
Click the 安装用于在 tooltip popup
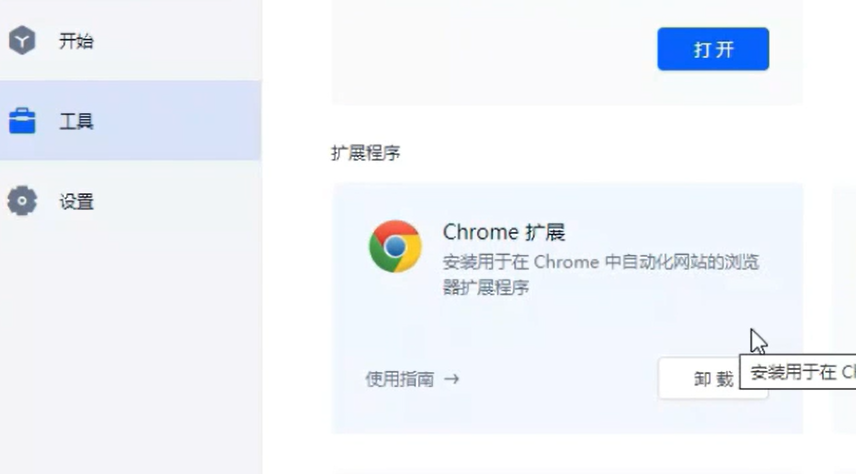tap(798, 372)
